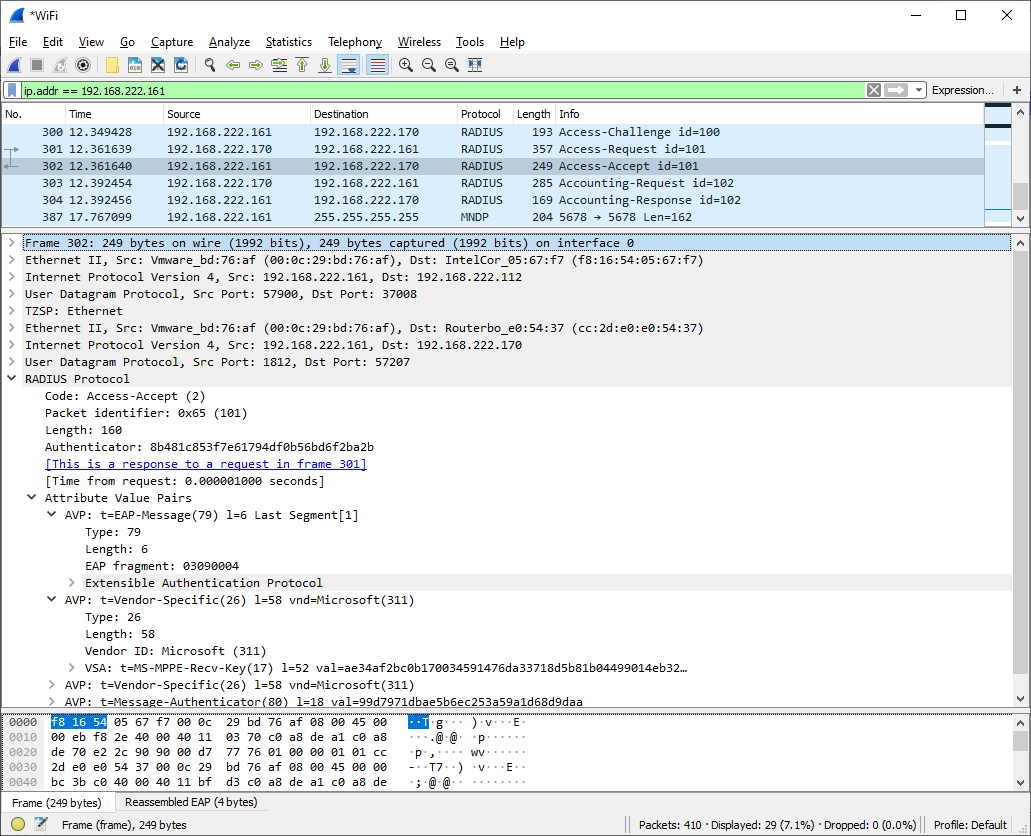Open the Statistics menu
1031x836 pixels.
tap(289, 42)
